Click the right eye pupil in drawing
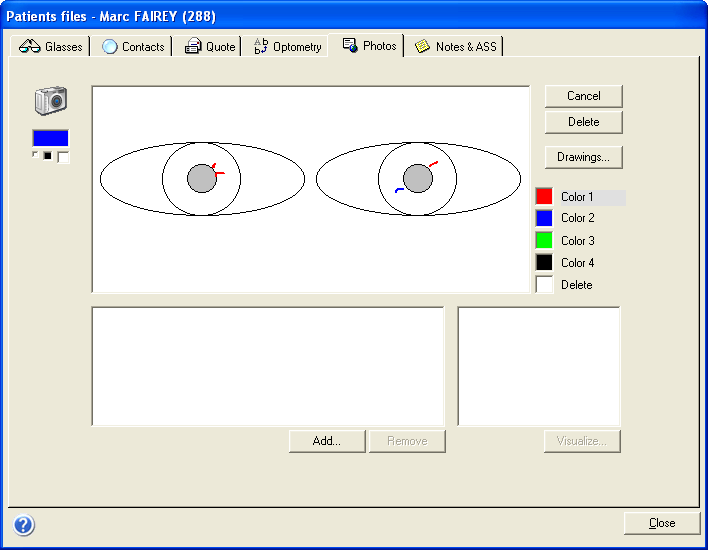 [x=418, y=179]
